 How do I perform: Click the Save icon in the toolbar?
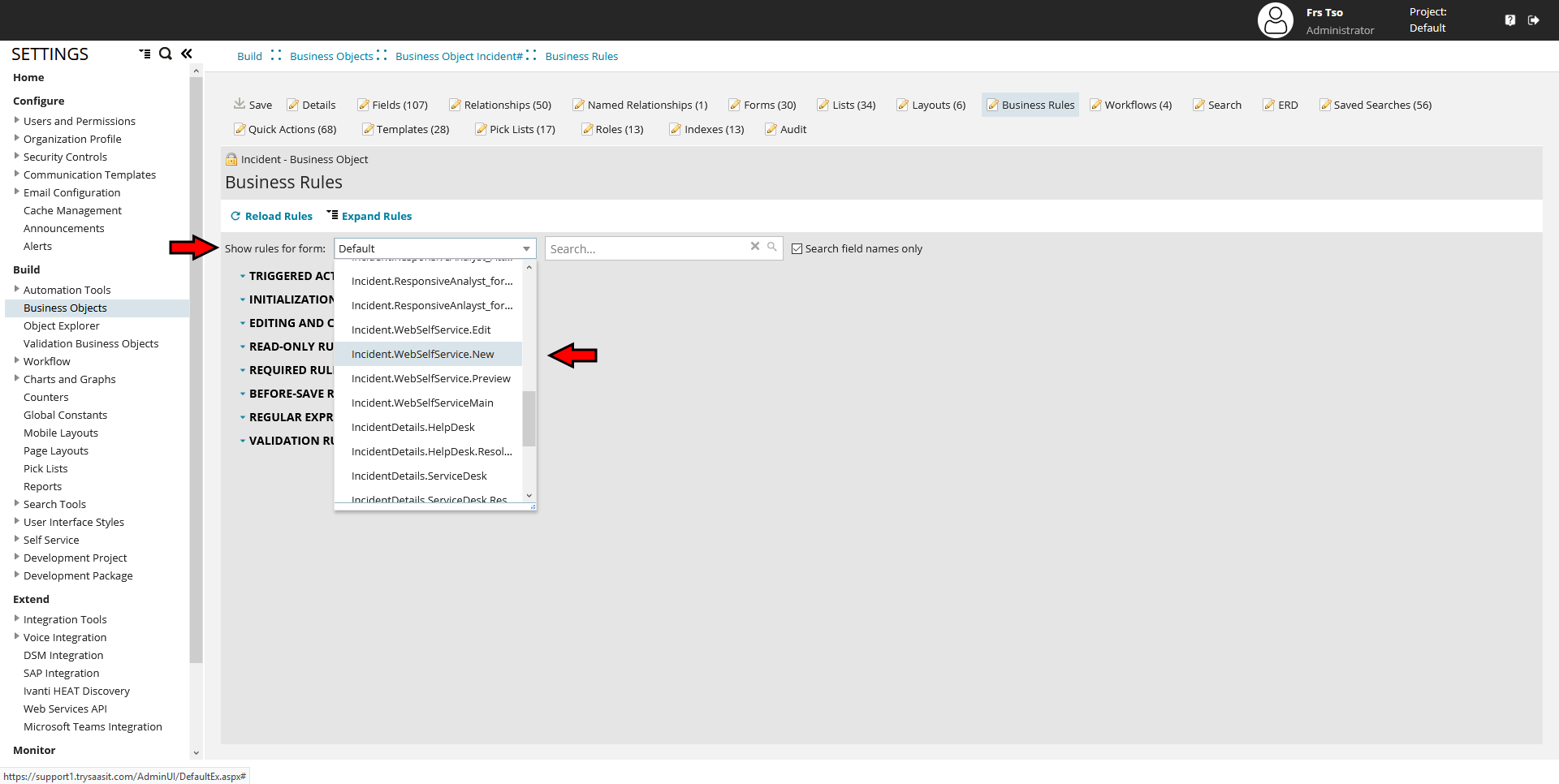coord(253,104)
